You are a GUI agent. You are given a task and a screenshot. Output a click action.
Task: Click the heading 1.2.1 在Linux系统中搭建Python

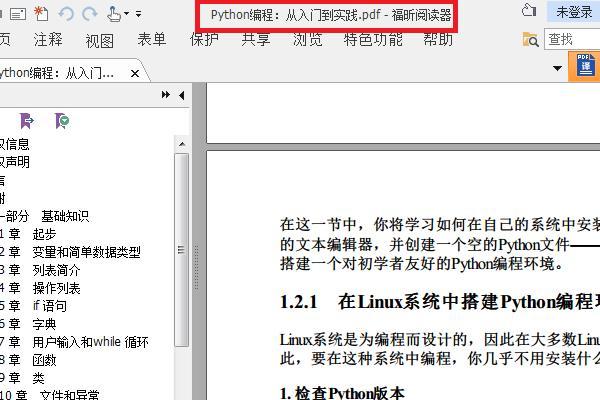440,302
